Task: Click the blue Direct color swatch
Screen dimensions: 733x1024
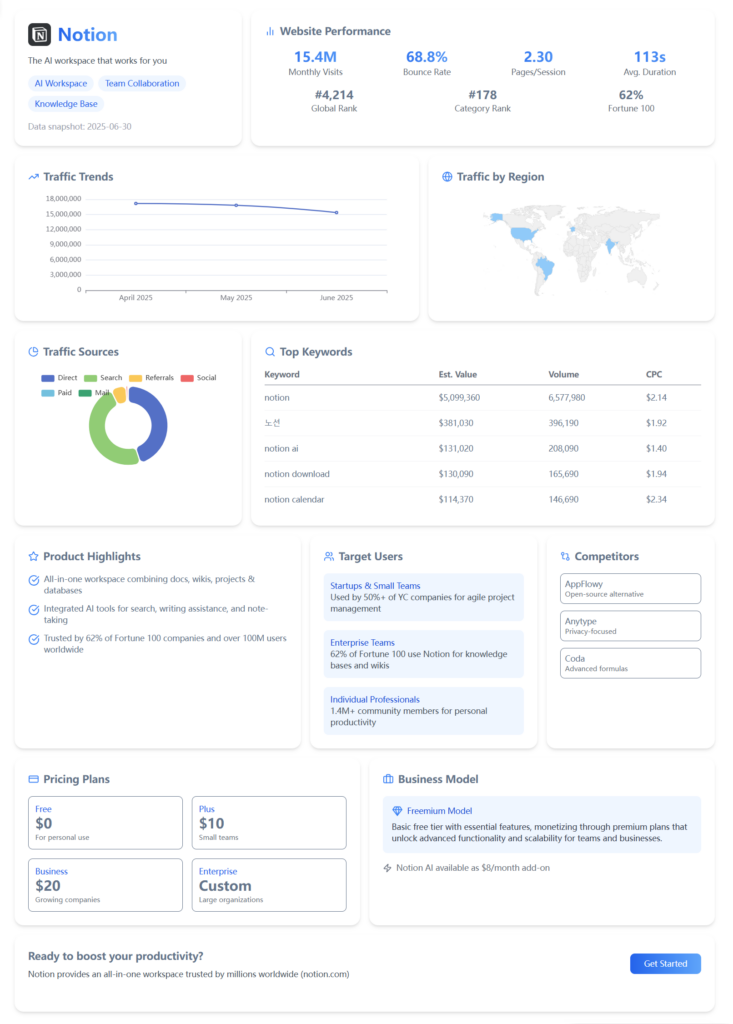Action: 47,378
